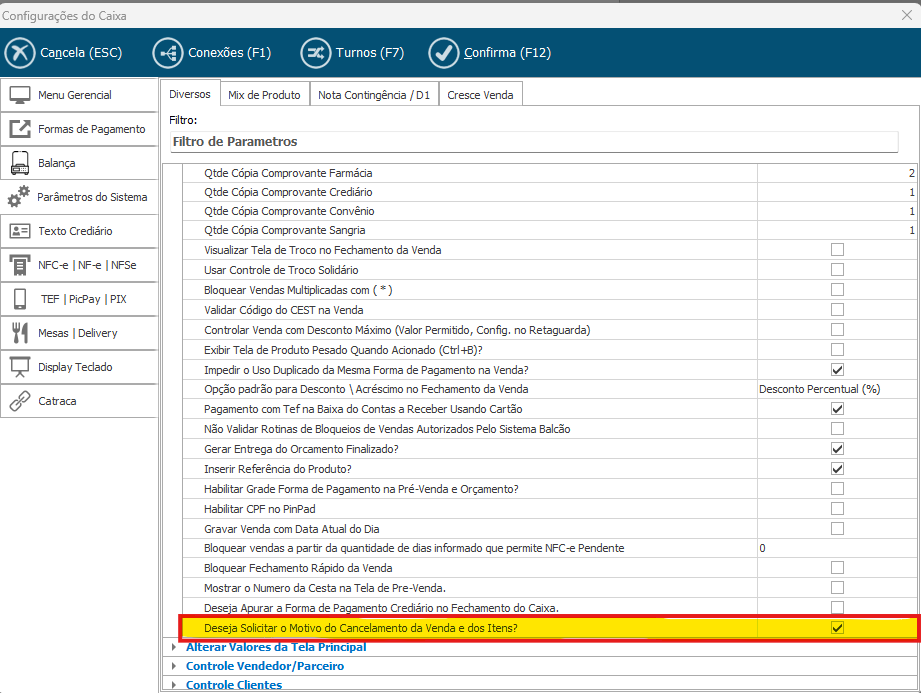
Task: Open Menu Gerencial monitor icon
Action: click(x=20, y=95)
